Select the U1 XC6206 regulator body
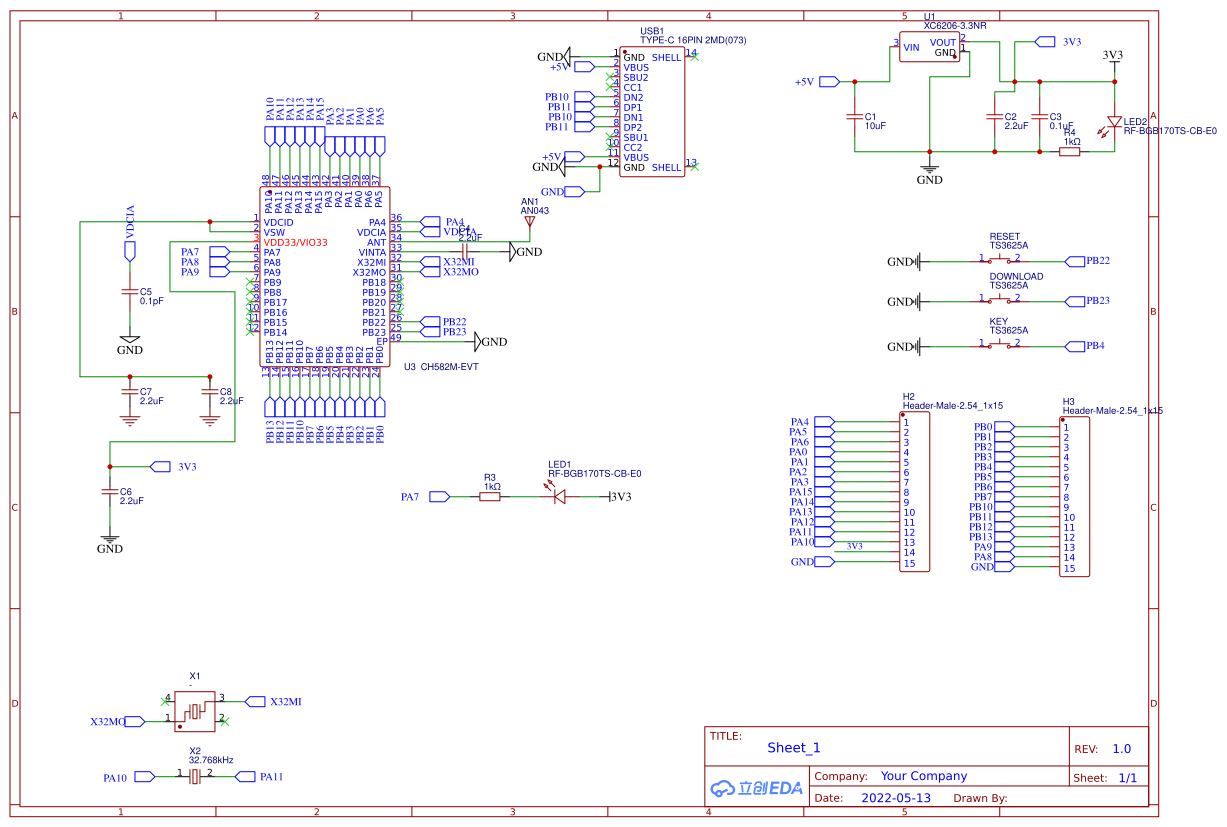This screenshot has height=827, width=1227. [929, 47]
